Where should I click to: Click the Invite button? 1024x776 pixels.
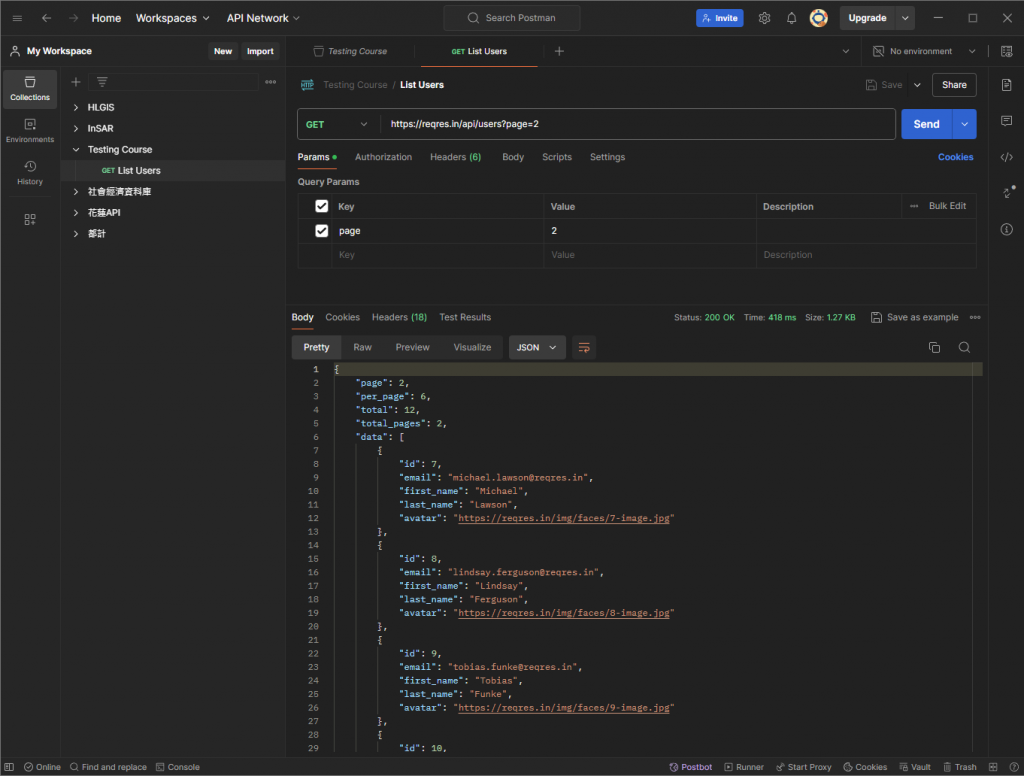pyautogui.click(x=720, y=18)
